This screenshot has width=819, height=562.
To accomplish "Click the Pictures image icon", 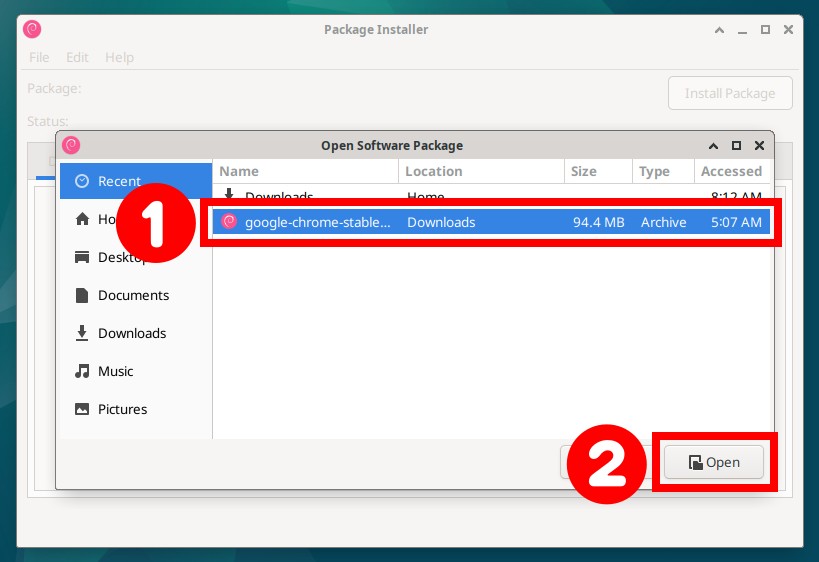I will (82, 409).
